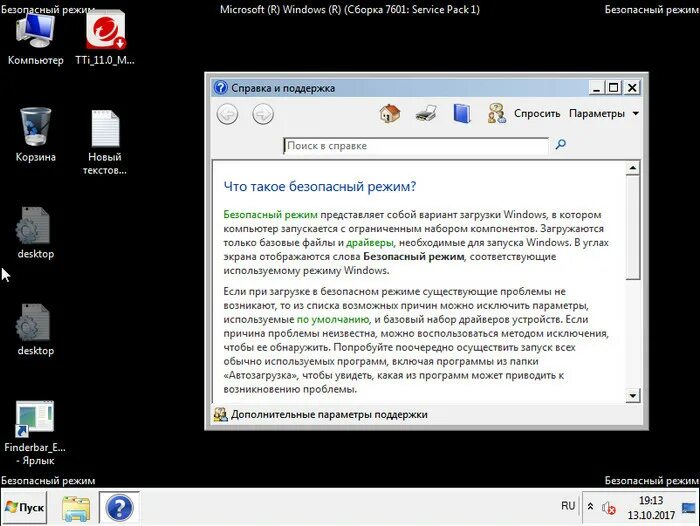
Task: Open the Help home page icon
Action: 390,113
